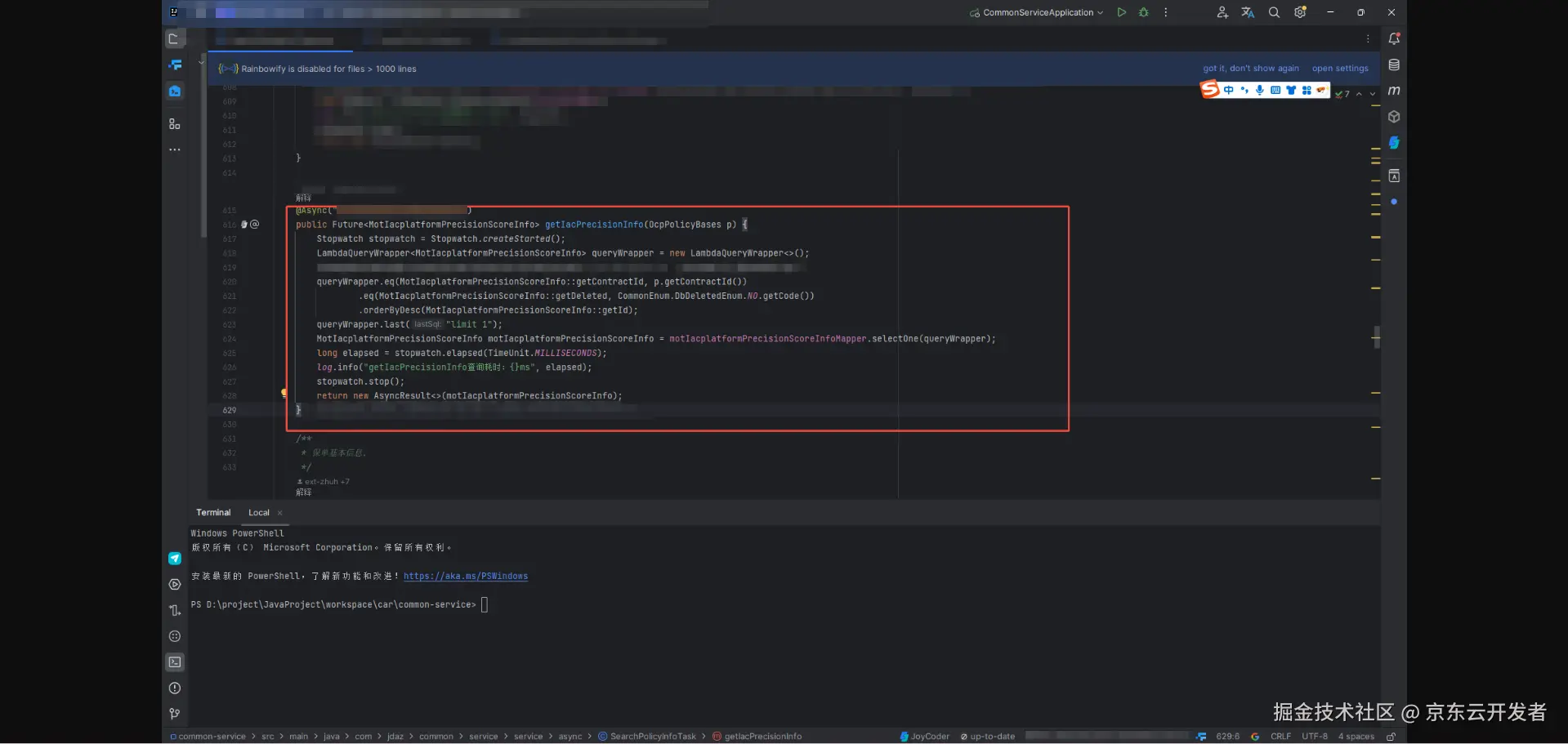1568x744 pixels.
Task: Open Search Everywhere magnifier icon
Action: coord(1274,12)
